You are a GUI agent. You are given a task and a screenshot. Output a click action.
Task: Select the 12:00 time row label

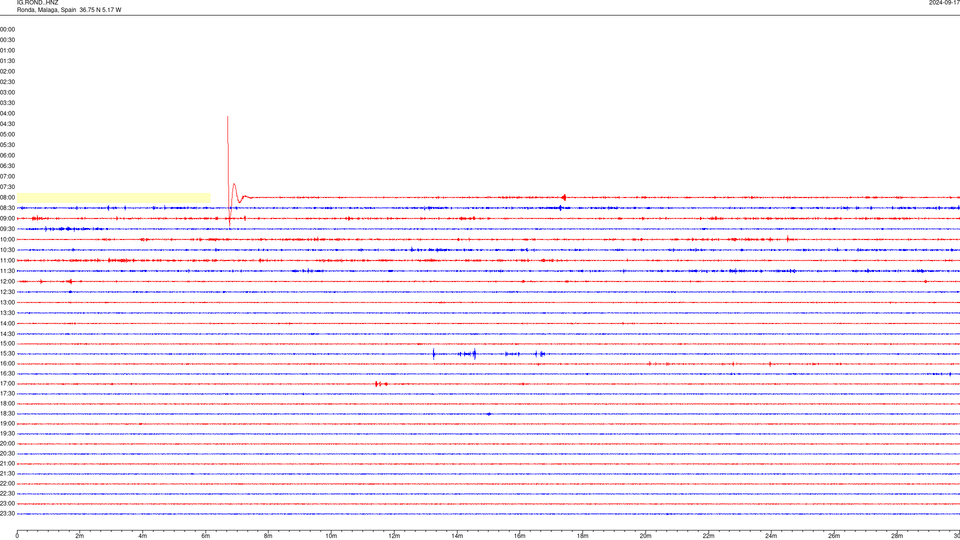(x=7, y=282)
